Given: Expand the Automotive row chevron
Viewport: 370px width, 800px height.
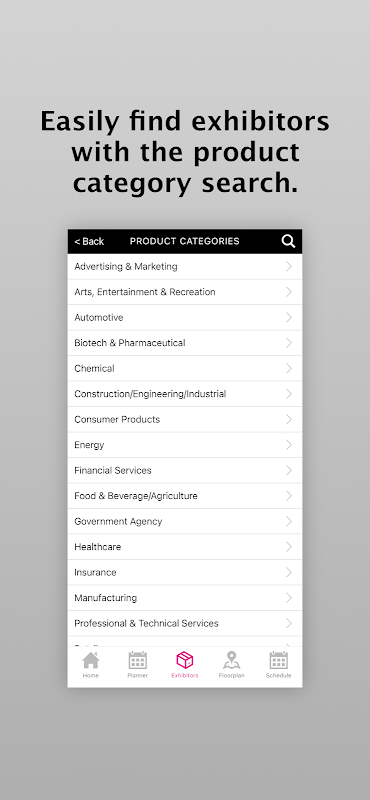Looking at the screenshot, I should pos(289,317).
